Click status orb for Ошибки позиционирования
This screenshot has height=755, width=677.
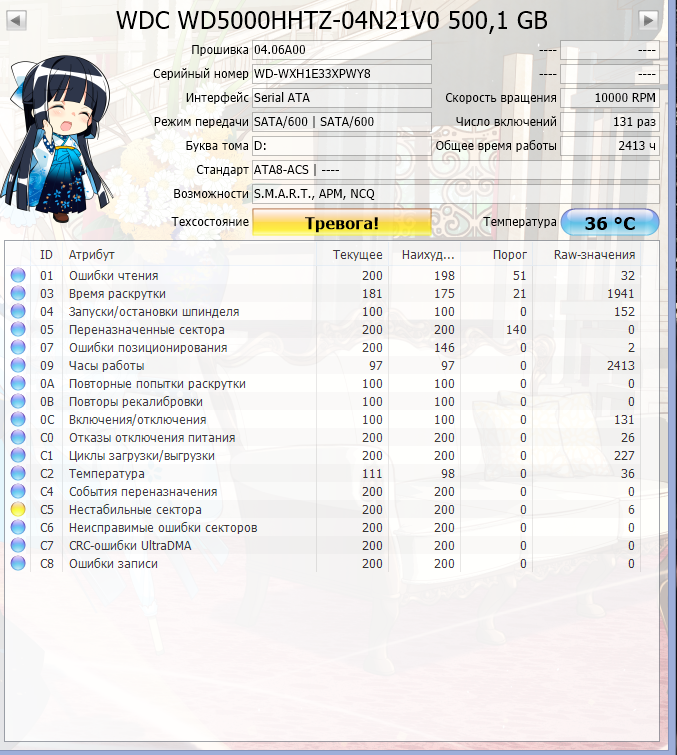18,347
